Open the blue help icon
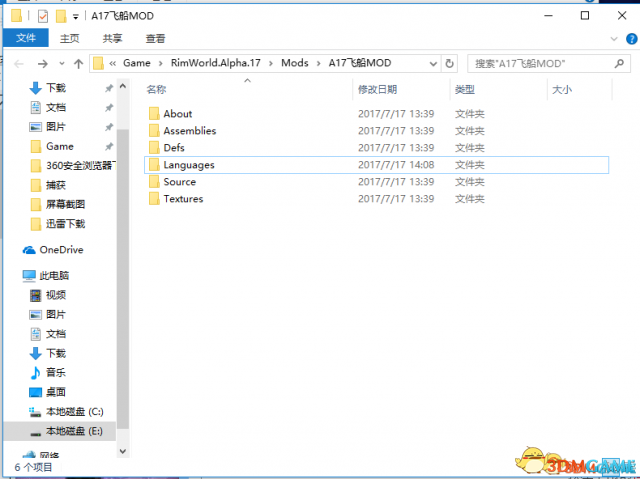Screen dimensions: 640x479 (x=631, y=39)
